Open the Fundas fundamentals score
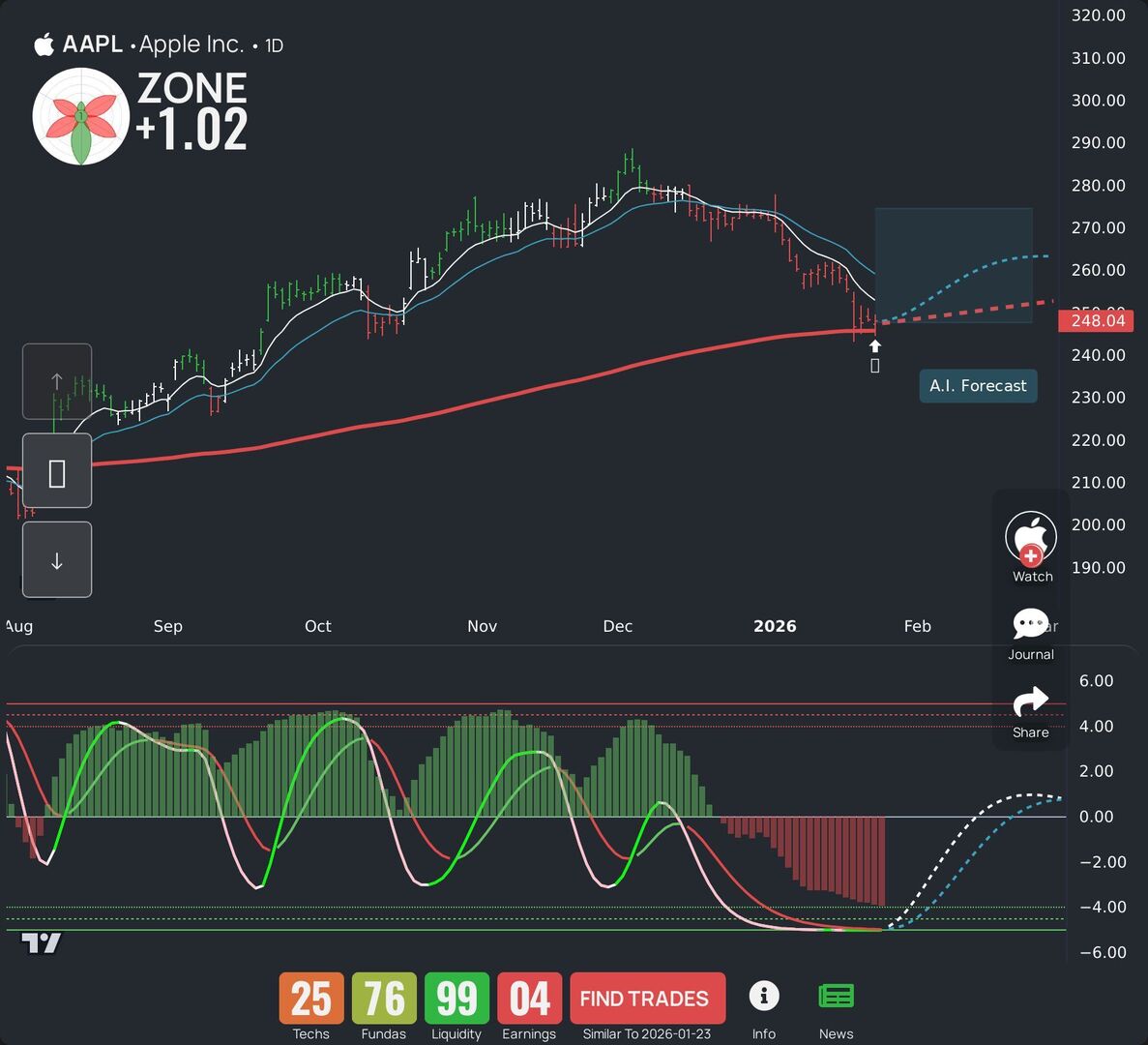The width and height of the screenshot is (1148, 1045). point(383,999)
